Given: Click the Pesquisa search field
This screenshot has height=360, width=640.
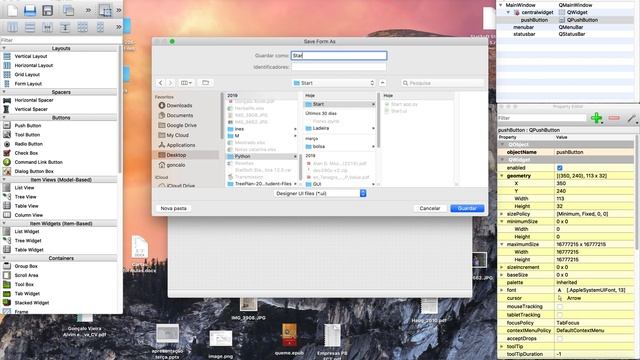Looking at the screenshot, I should 442,83.
